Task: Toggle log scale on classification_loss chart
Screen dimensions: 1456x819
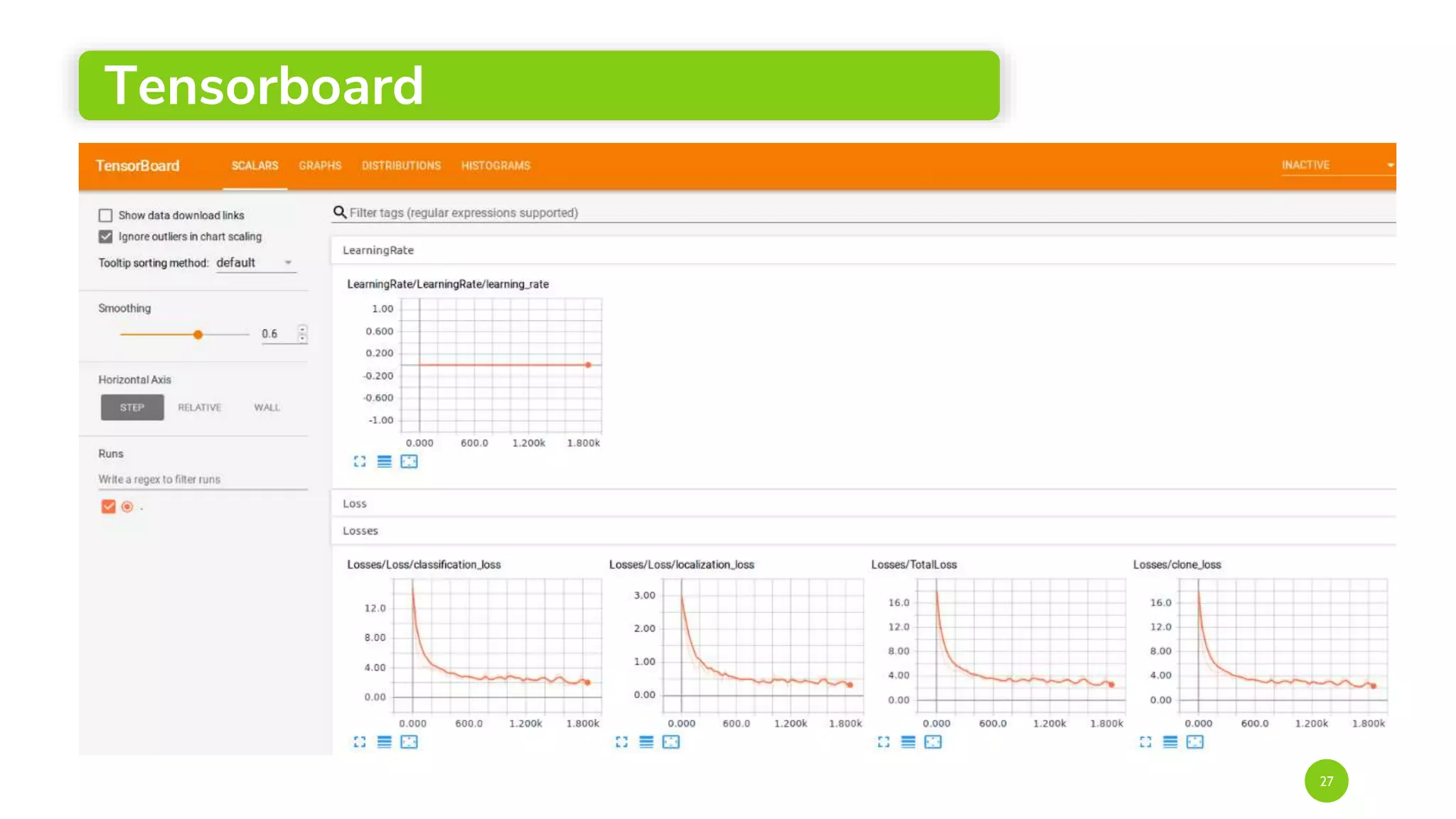Action: [x=384, y=742]
